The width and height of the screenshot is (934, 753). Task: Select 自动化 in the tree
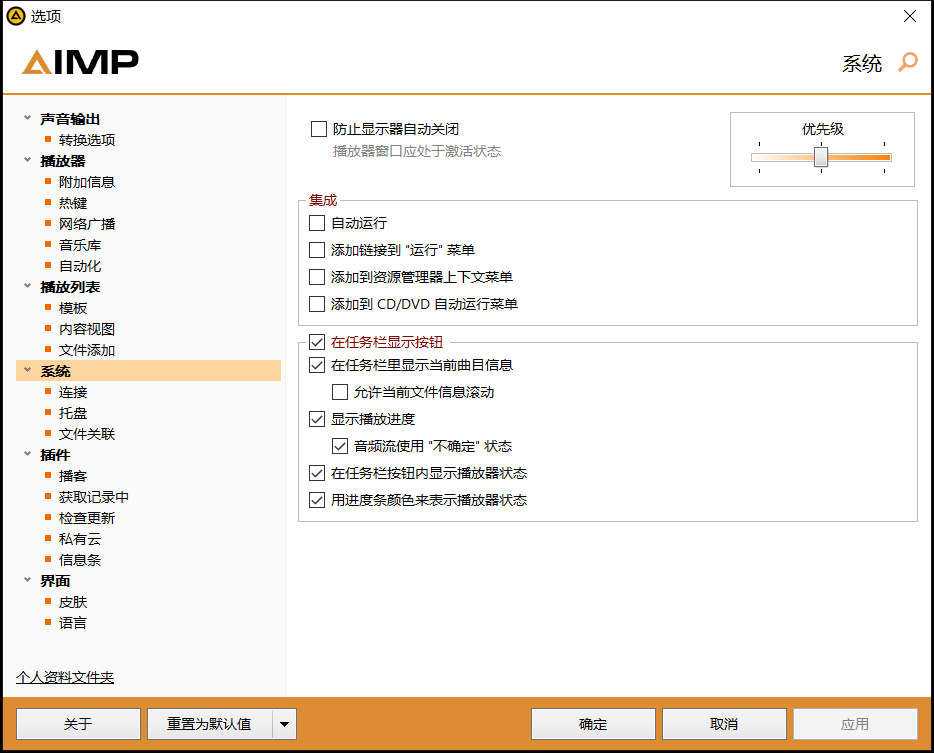pyautogui.click(x=80, y=266)
